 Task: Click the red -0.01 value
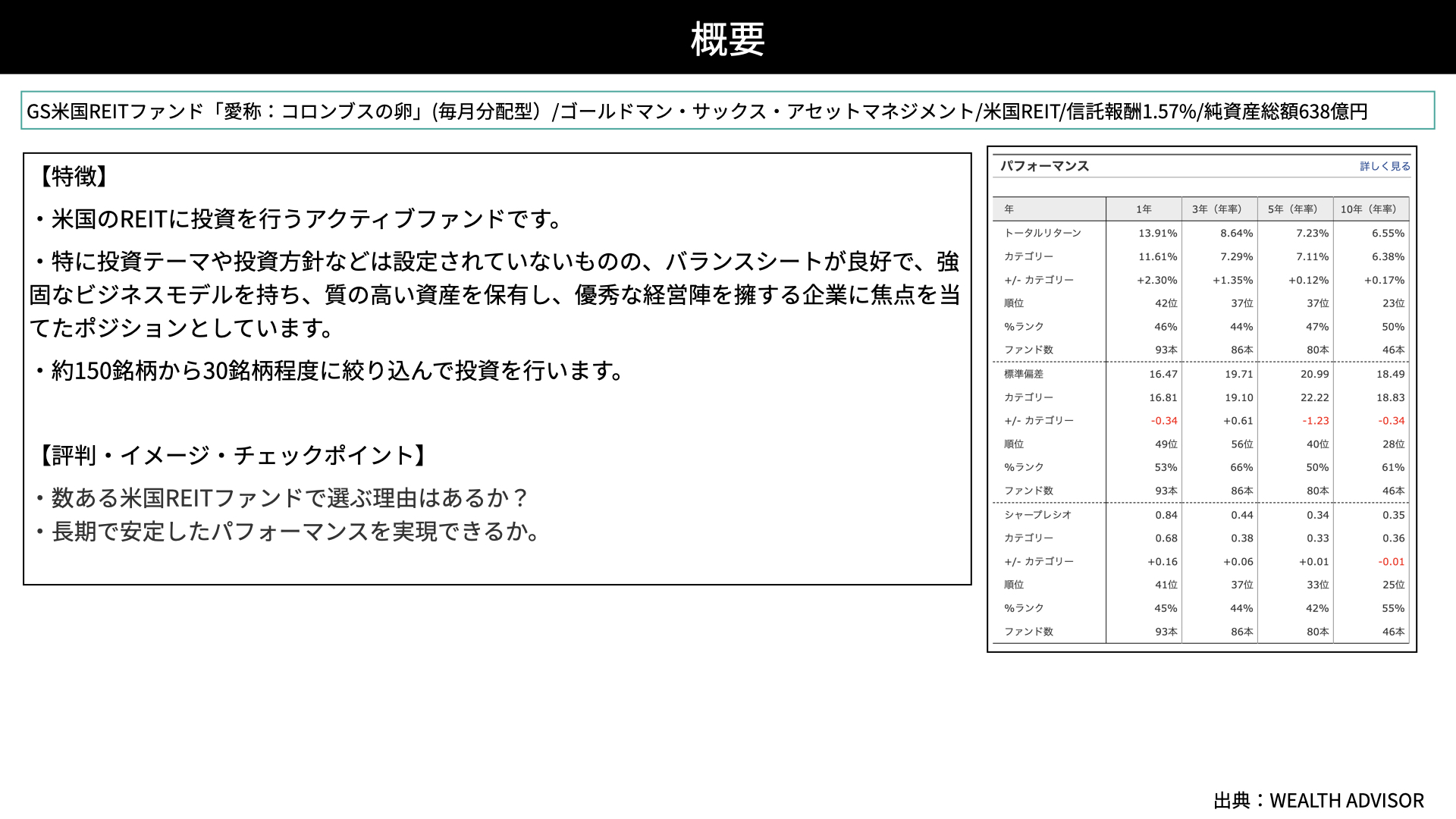pos(1392,562)
